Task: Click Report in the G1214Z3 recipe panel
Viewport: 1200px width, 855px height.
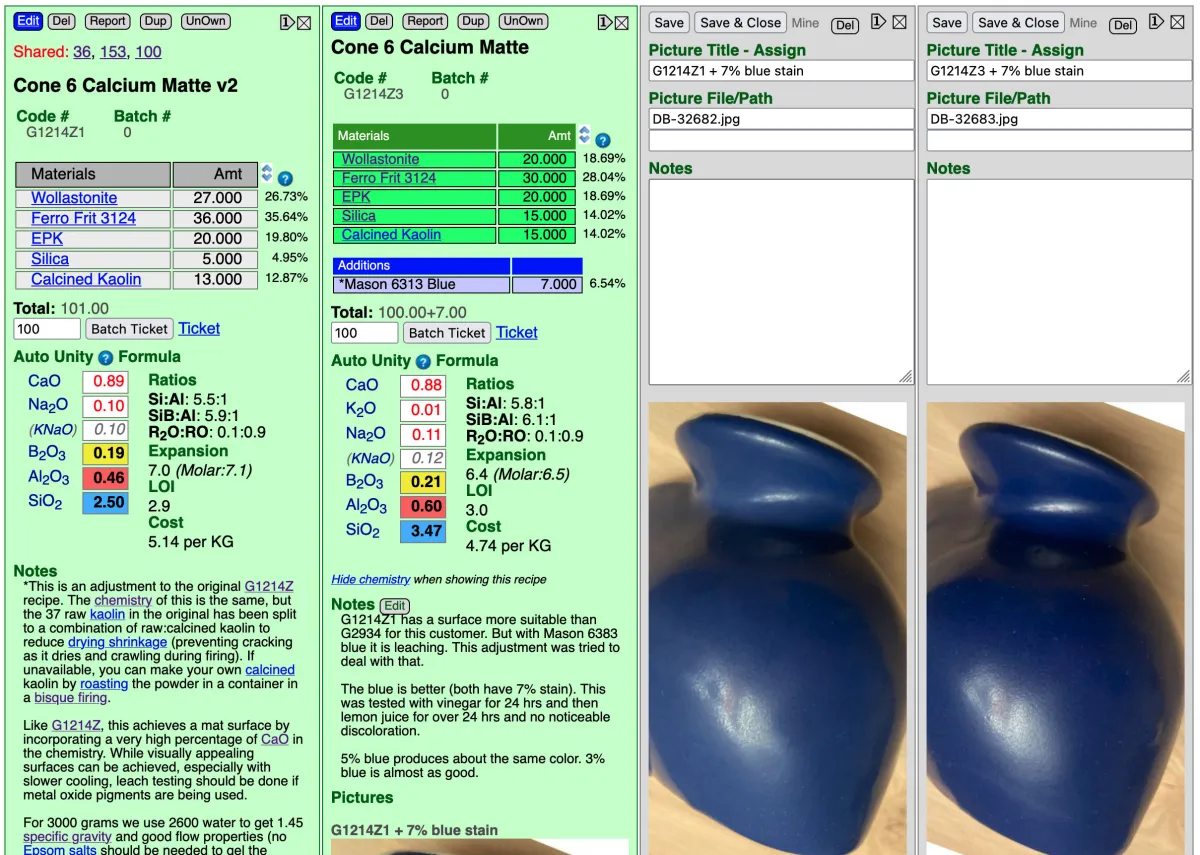Action: pos(425,21)
